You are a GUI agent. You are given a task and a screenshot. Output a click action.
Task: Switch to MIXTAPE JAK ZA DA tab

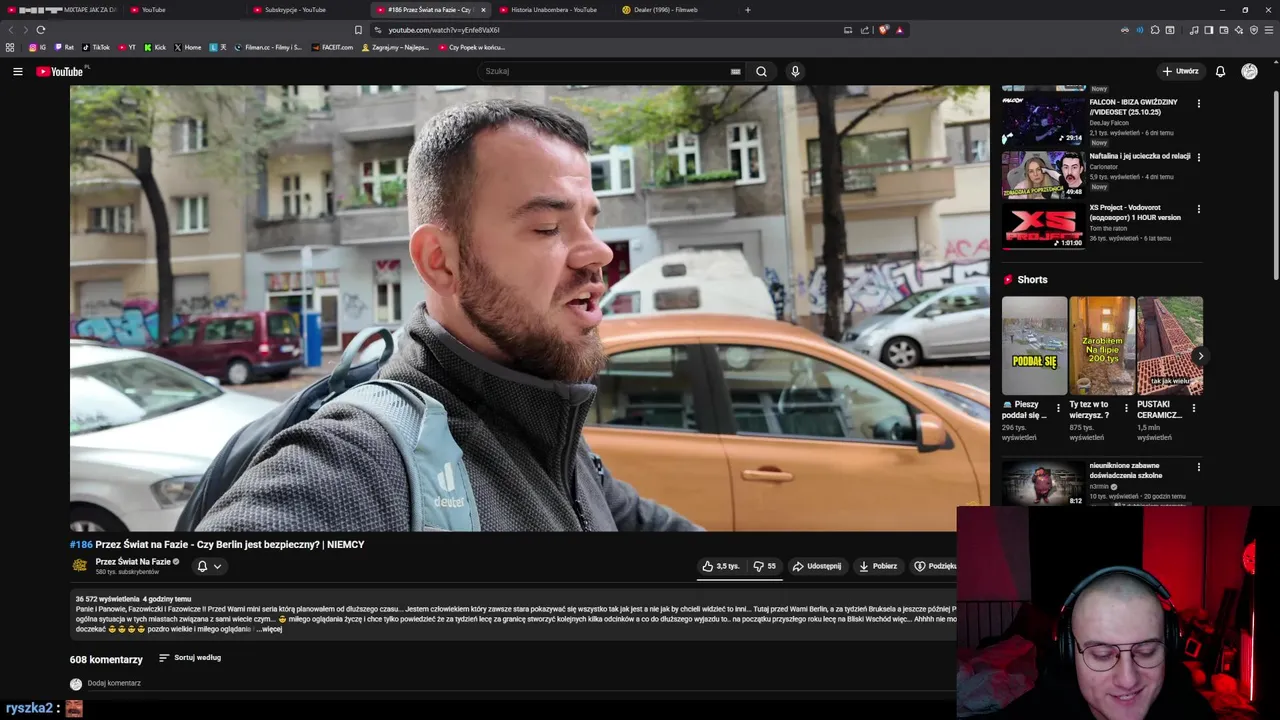pos(62,10)
